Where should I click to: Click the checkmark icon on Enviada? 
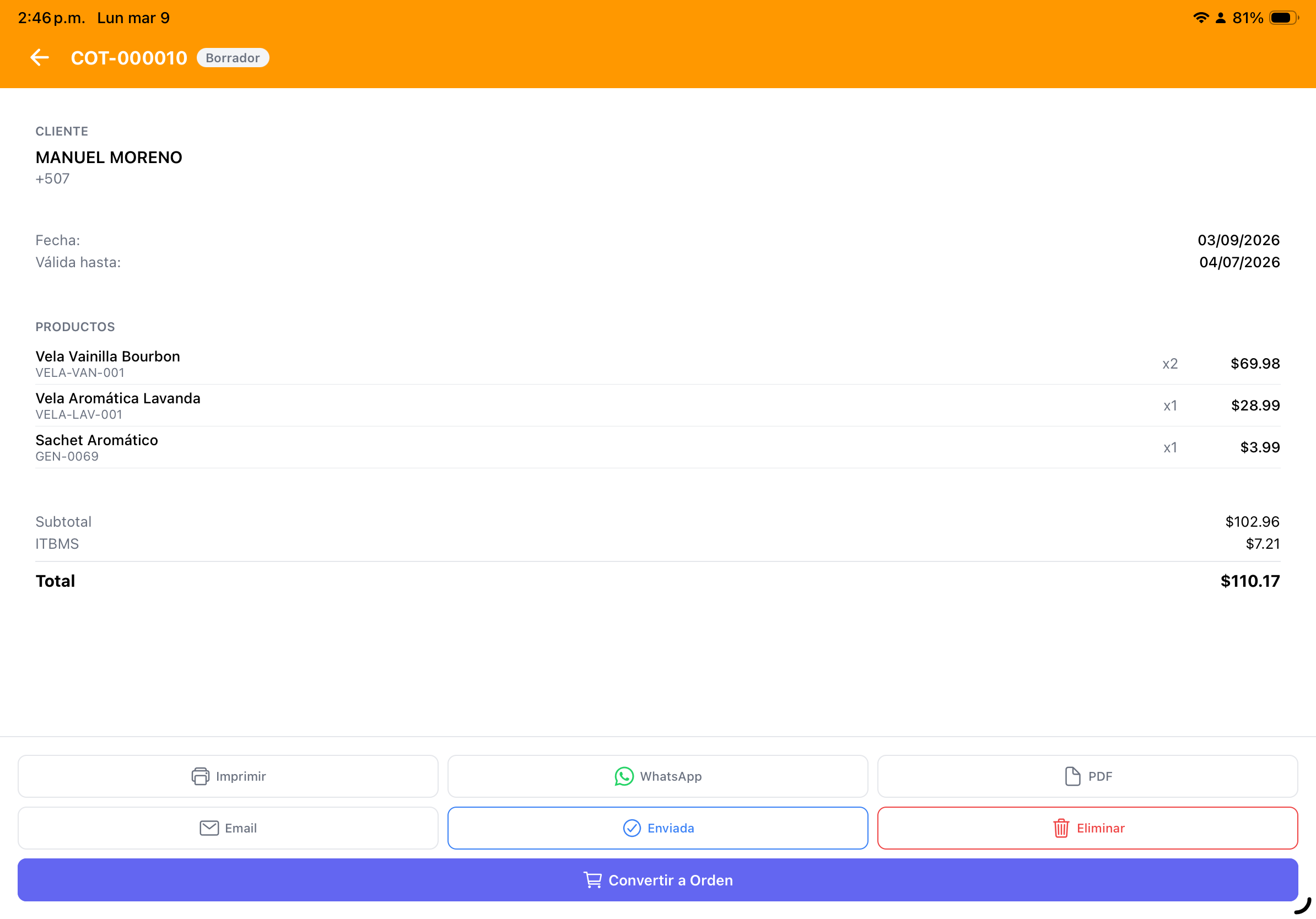coord(631,828)
